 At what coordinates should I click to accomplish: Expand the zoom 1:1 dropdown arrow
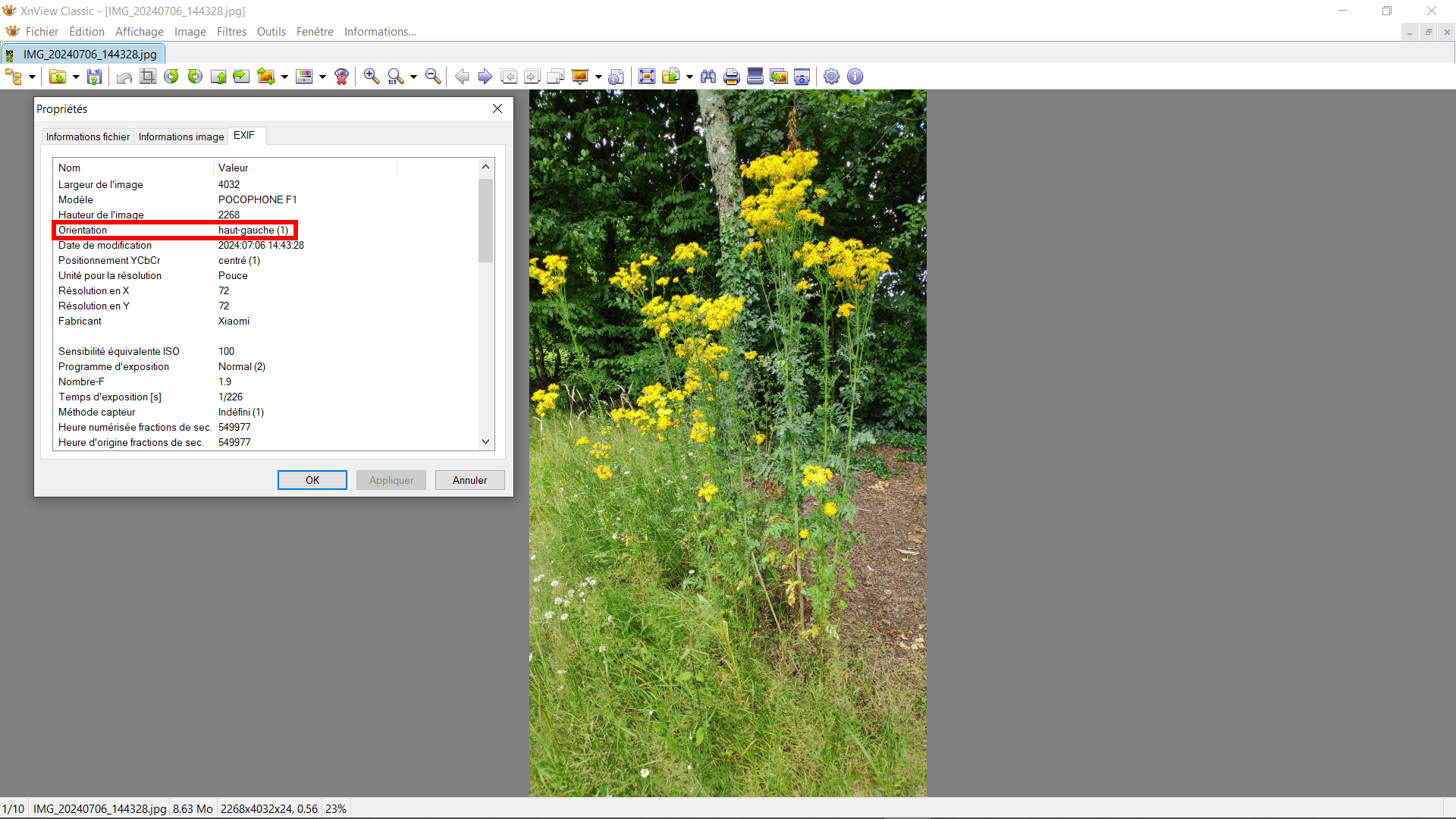click(413, 77)
